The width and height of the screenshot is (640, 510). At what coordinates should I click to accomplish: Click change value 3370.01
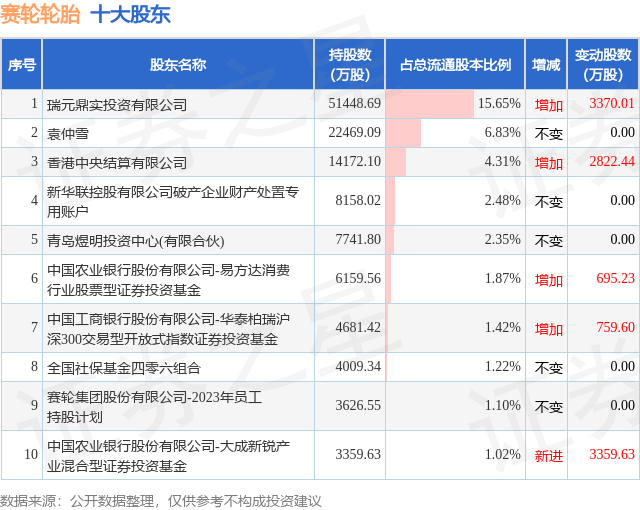pyautogui.click(x=612, y=103)
